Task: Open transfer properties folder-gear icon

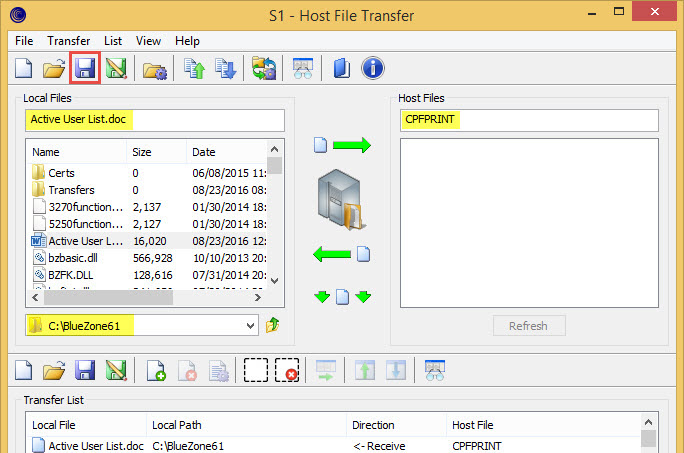Action: (x=154, y=69)
